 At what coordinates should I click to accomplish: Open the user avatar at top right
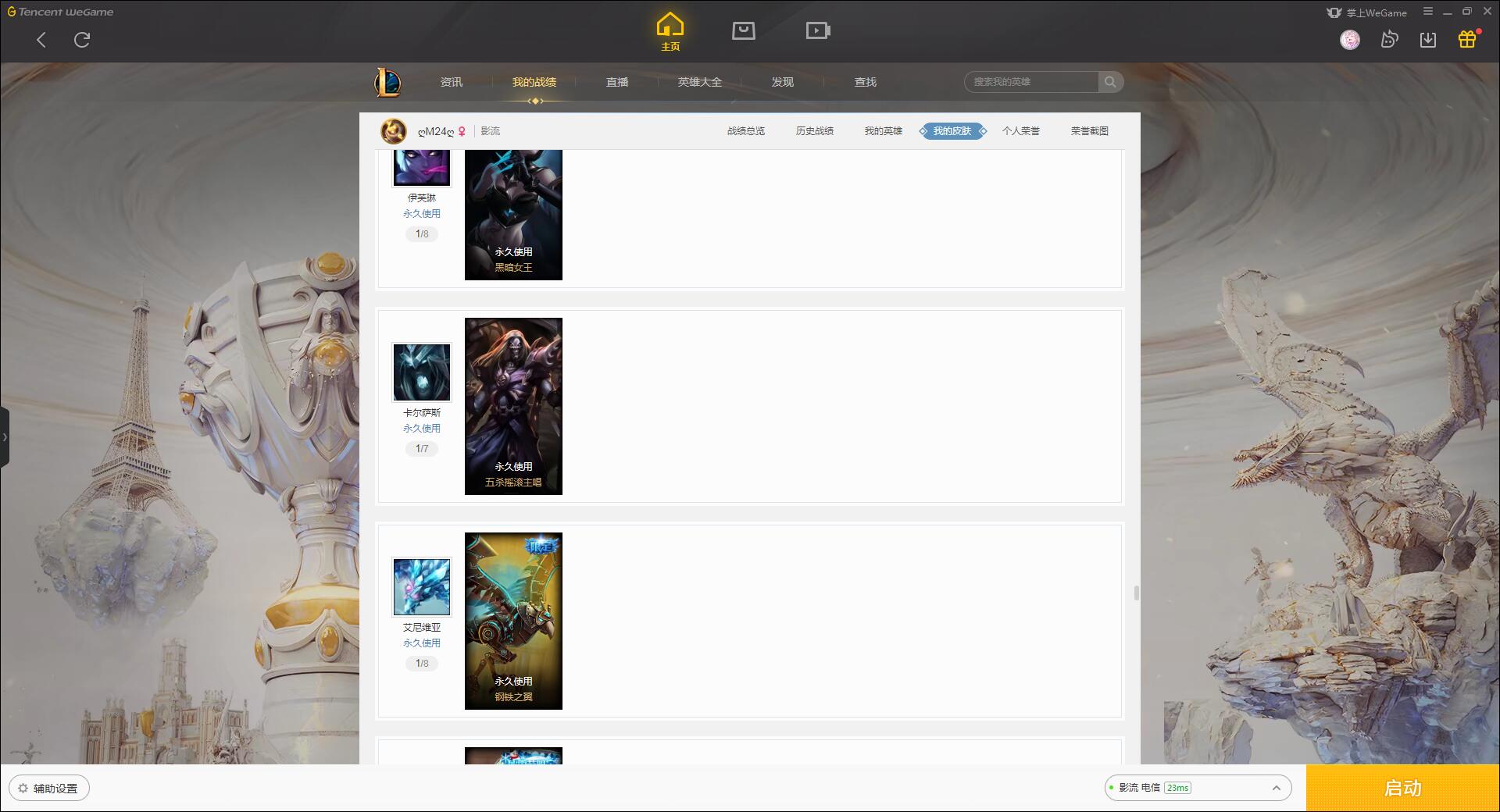pyautogui.click(x=1350, y=40)
